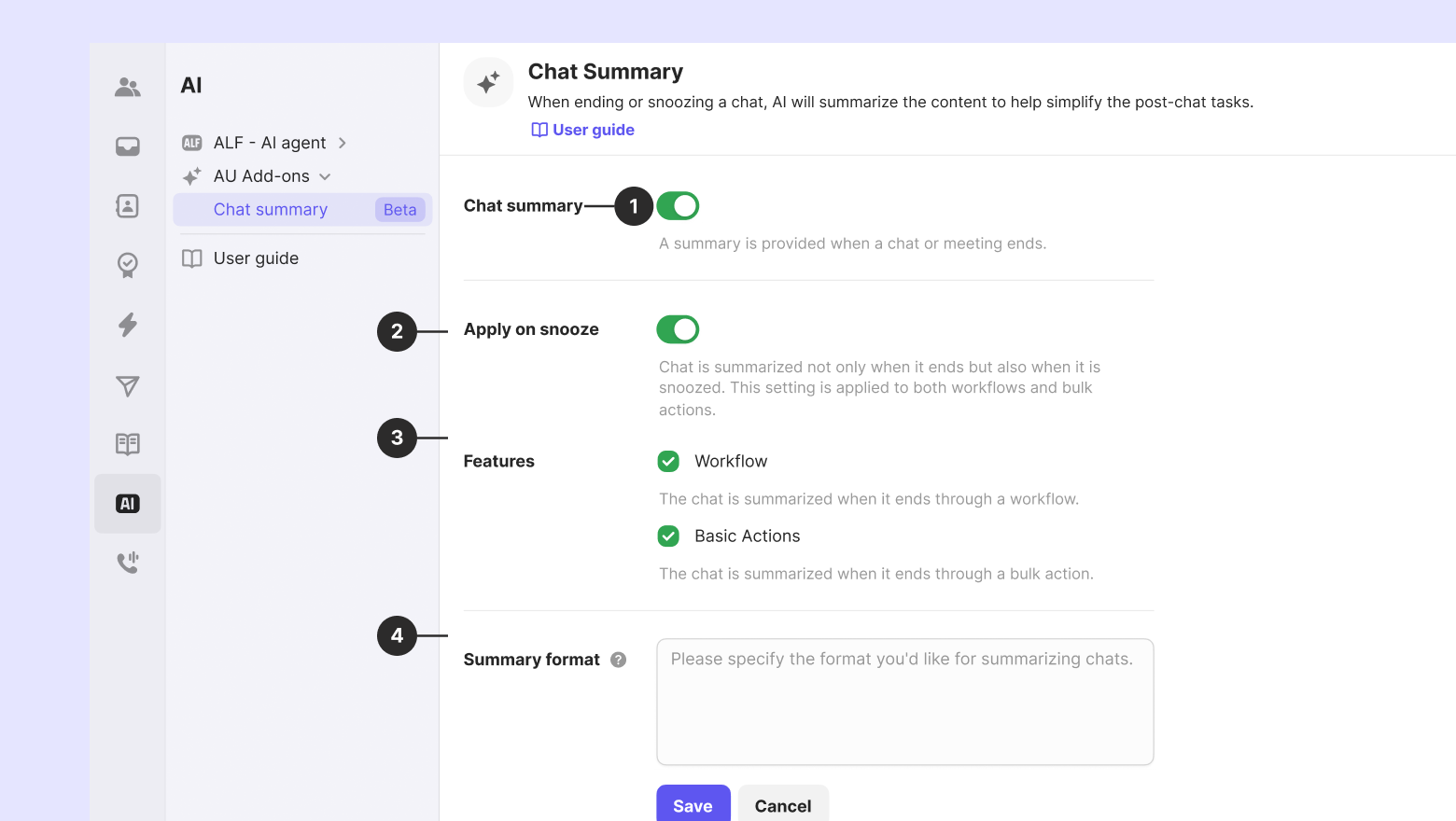Disable the Apply on snooze toggle
Screen dimensions: 1456x821
[678, 329]
